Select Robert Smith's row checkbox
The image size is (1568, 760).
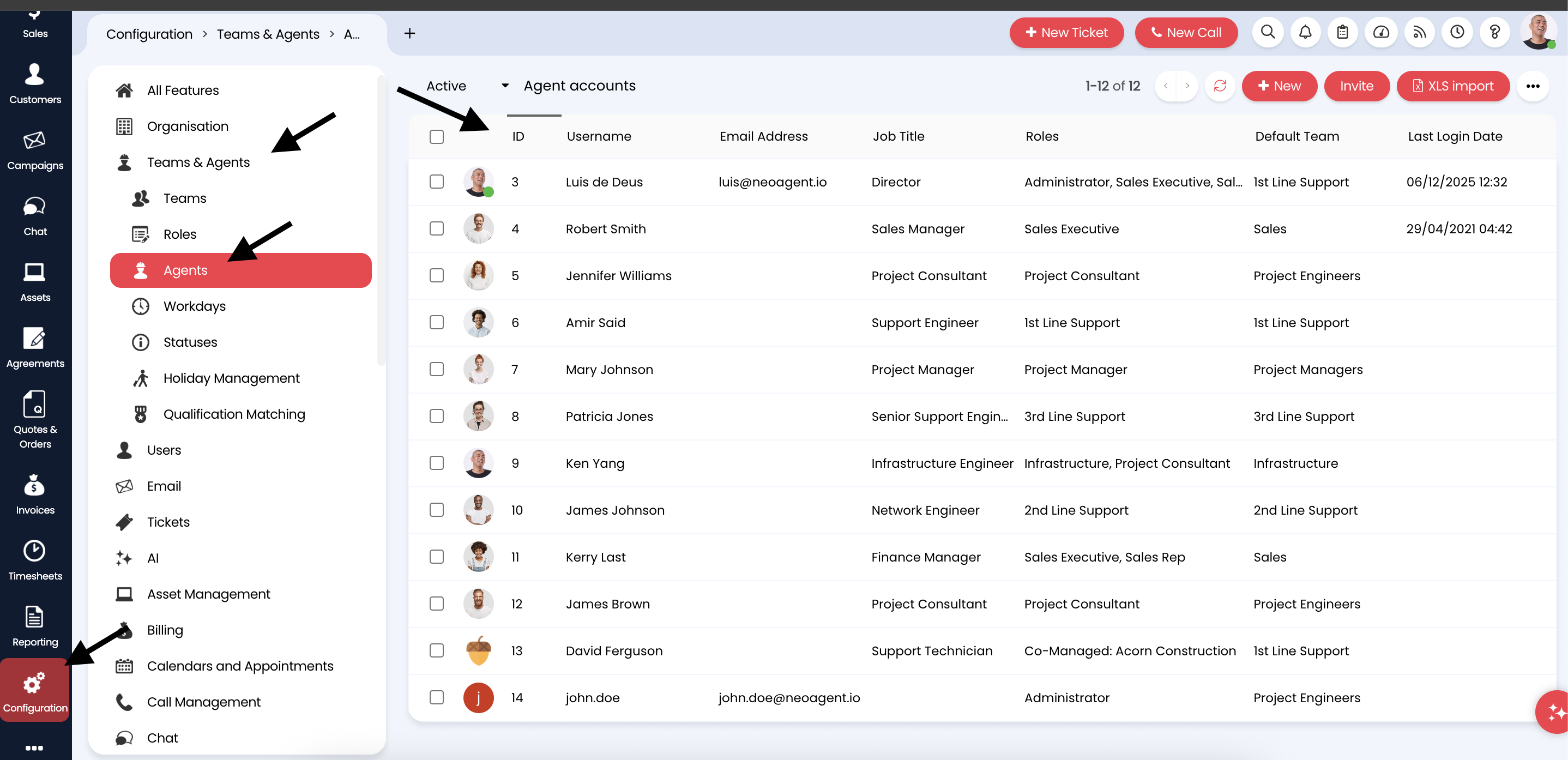click(x=437, y=229)
